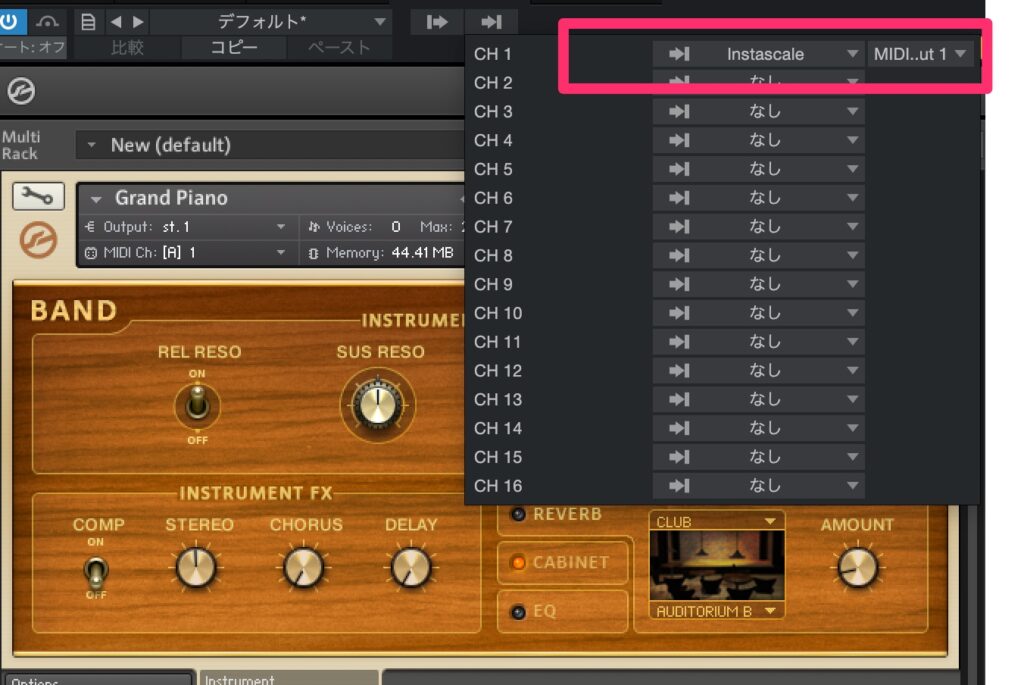The width and height of the screenshot is (1024, 685).
Task: Open the CH 1 Instascale source dropdown
Action: point(765,54)
